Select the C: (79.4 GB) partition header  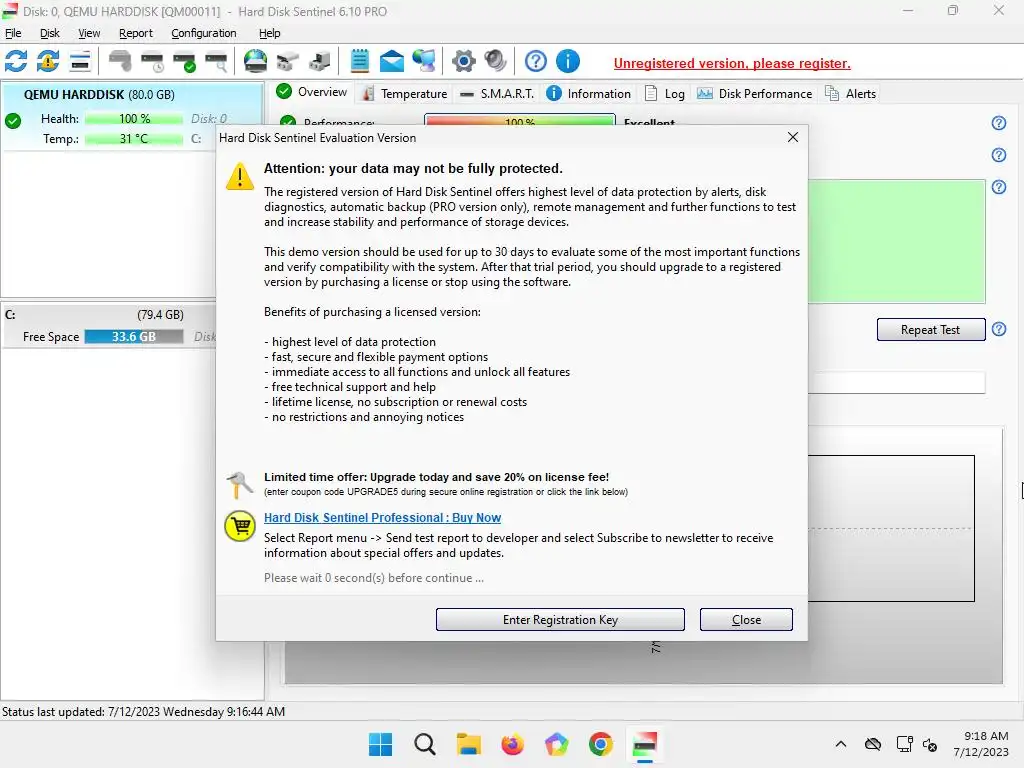point(110,315)
